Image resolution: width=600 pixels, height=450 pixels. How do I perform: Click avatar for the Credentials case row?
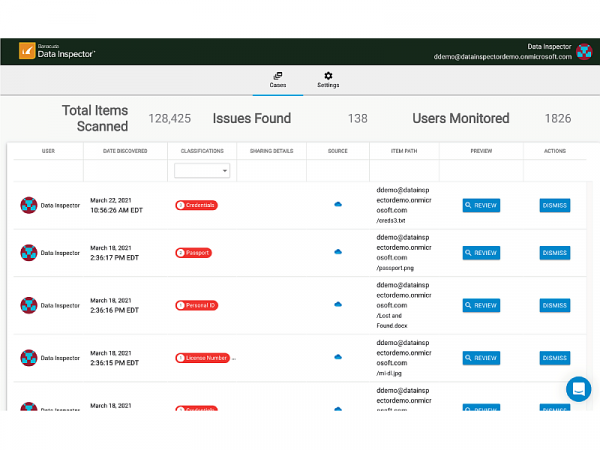point(29,205)
